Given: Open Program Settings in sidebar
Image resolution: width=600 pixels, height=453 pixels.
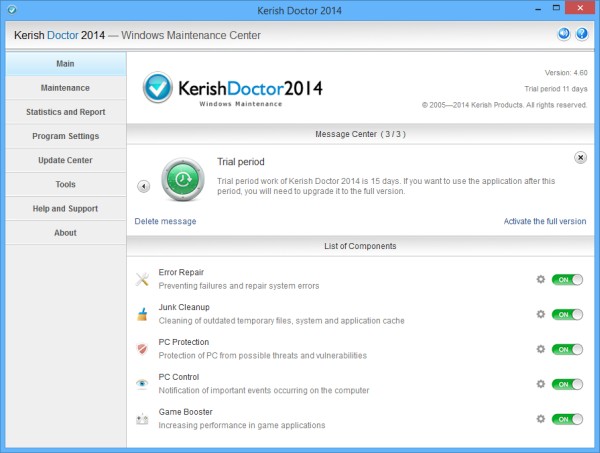Looking at the screenshot, I should point(66,136).
